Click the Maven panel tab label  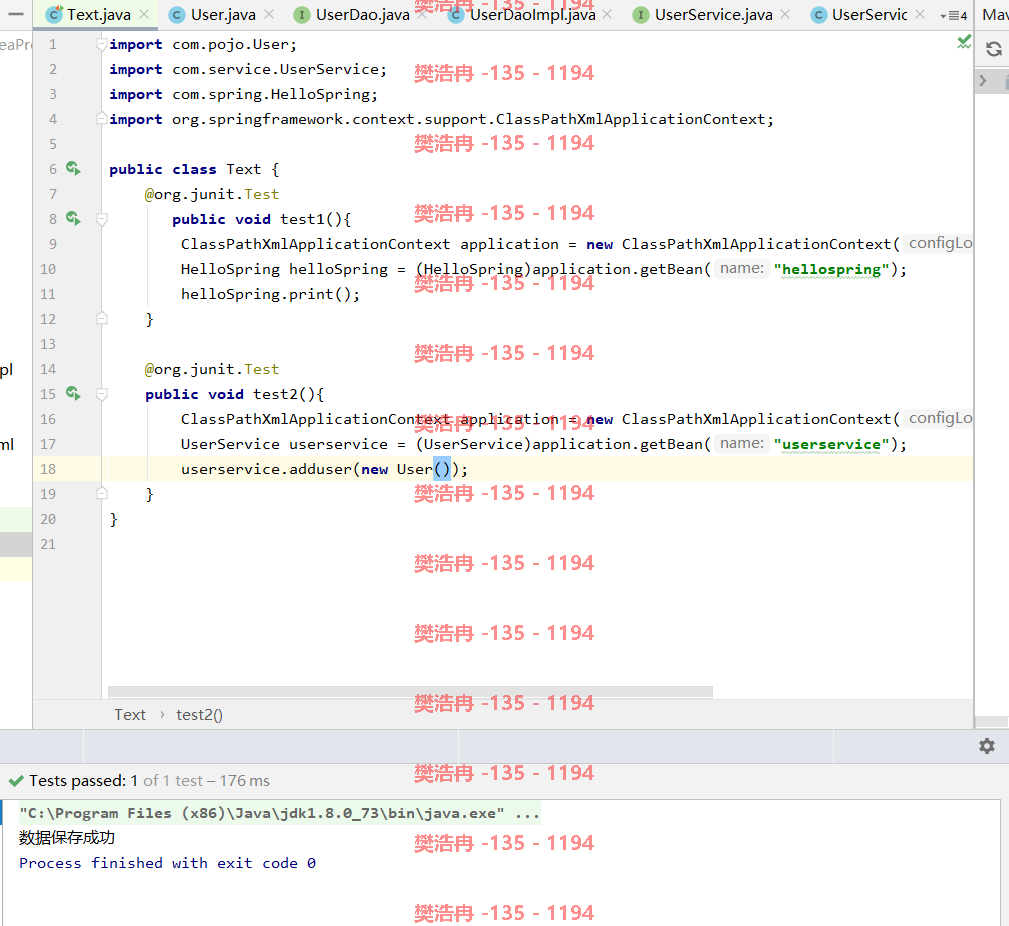995,14
